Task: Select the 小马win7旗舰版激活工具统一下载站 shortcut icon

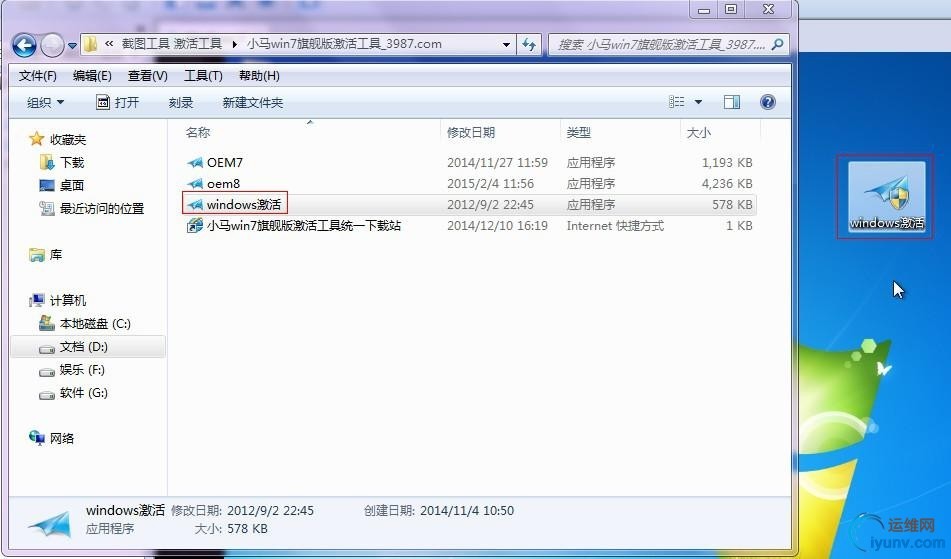Action: pos(195,226)
